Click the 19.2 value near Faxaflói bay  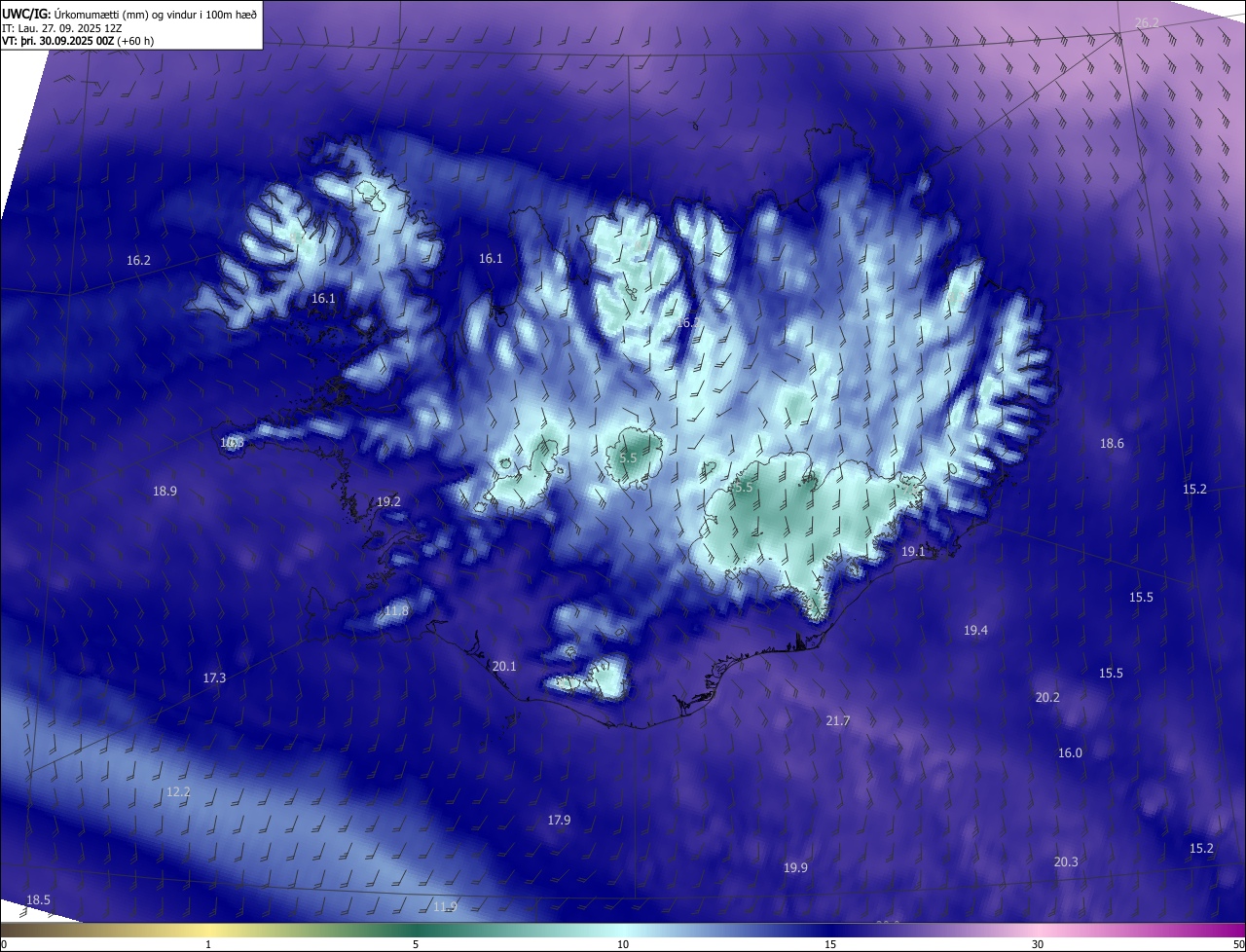pyautogui.click(x=388, y=502)
